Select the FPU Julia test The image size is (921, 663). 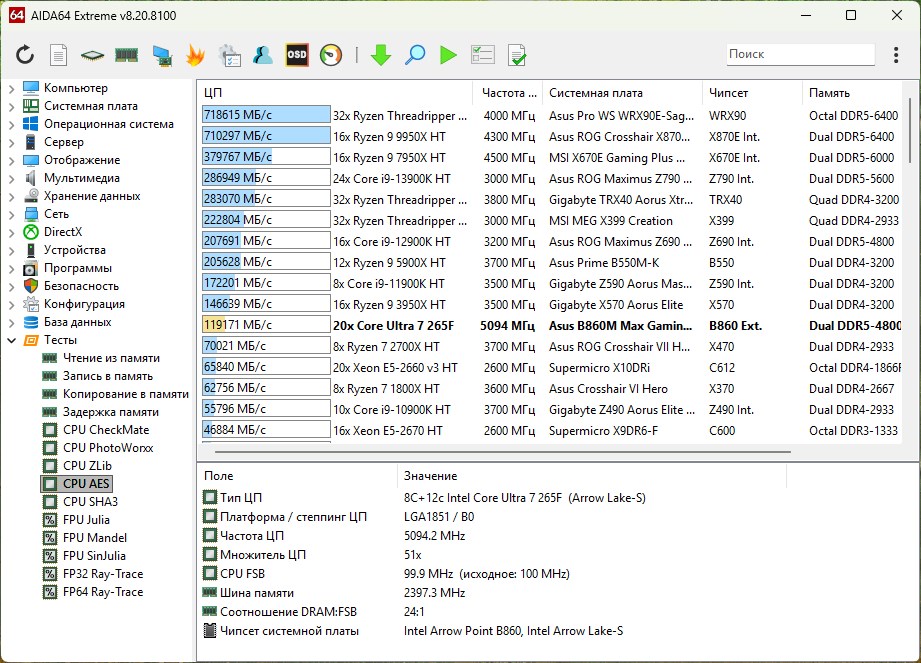pyautogui.click(x=86, y=520)
